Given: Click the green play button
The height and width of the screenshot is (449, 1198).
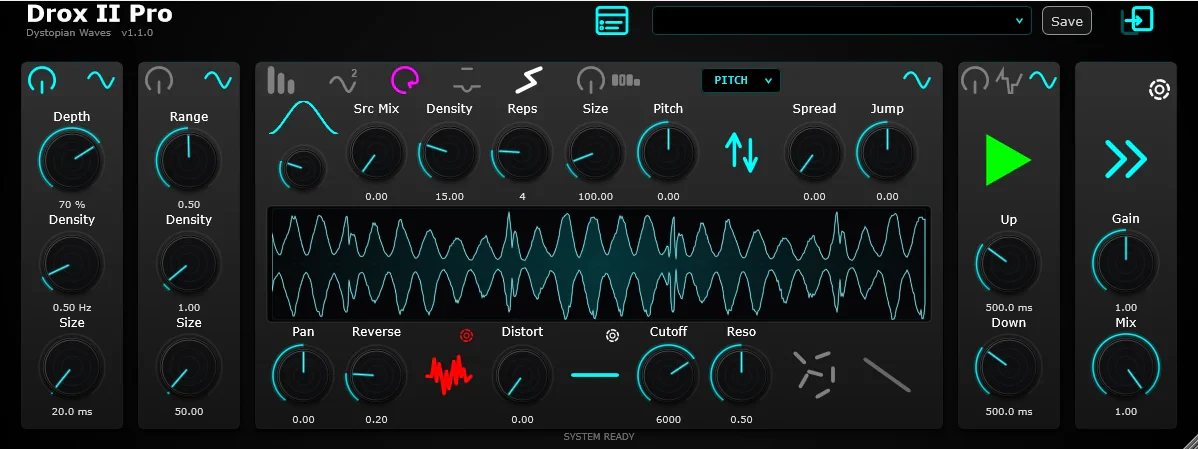Looking at the screenshot, I should pos(1009,160).
